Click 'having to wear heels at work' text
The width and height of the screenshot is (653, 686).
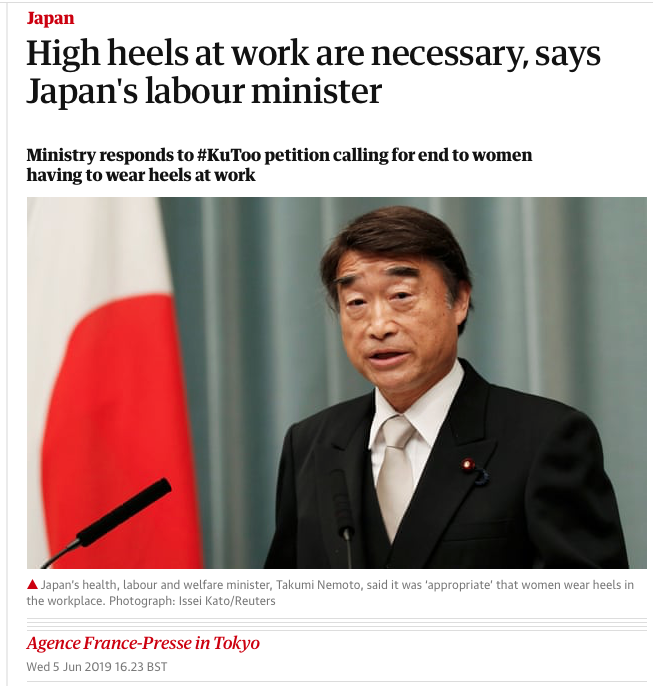pyautogui.click(x=141, y=175)
